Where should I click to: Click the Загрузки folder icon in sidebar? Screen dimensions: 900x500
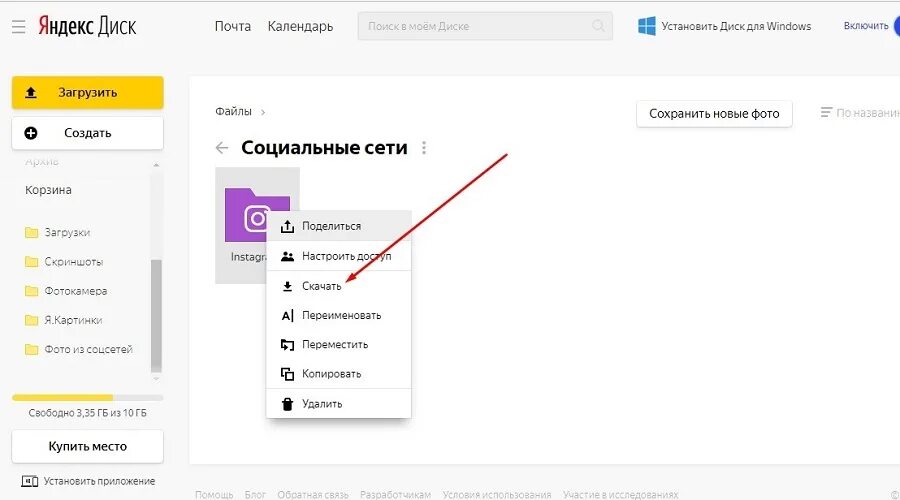[x=32, y=232]
